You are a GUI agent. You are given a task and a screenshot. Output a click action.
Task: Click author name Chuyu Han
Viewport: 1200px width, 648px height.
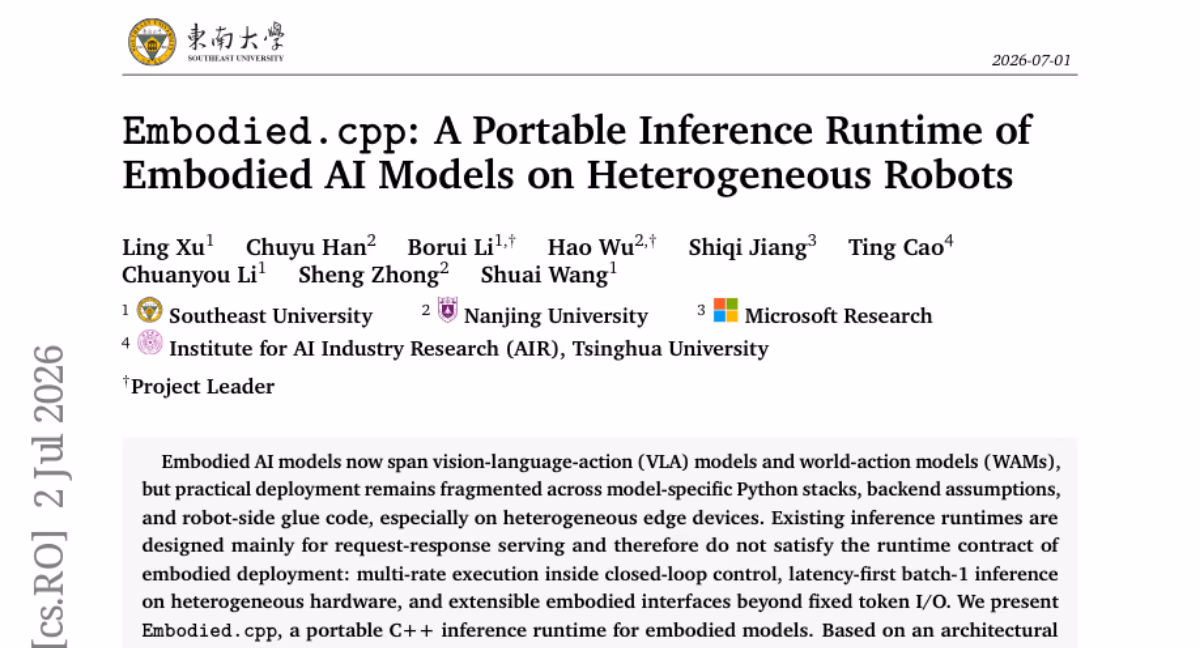pyautogui.click(x=306, y=247)
